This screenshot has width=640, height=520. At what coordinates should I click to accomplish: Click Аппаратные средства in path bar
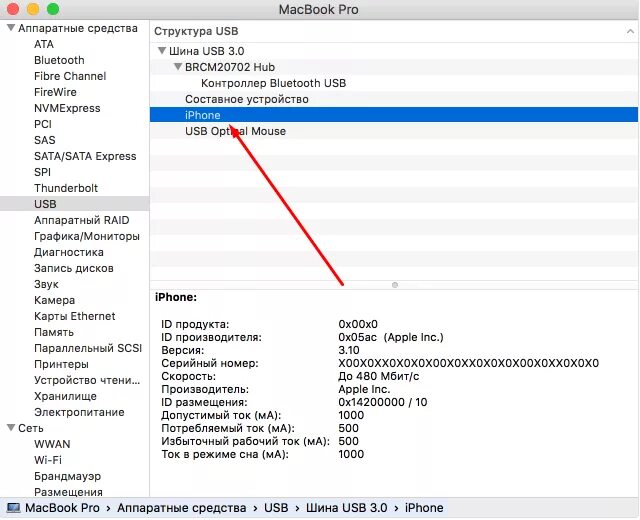(x=182, y=508)
